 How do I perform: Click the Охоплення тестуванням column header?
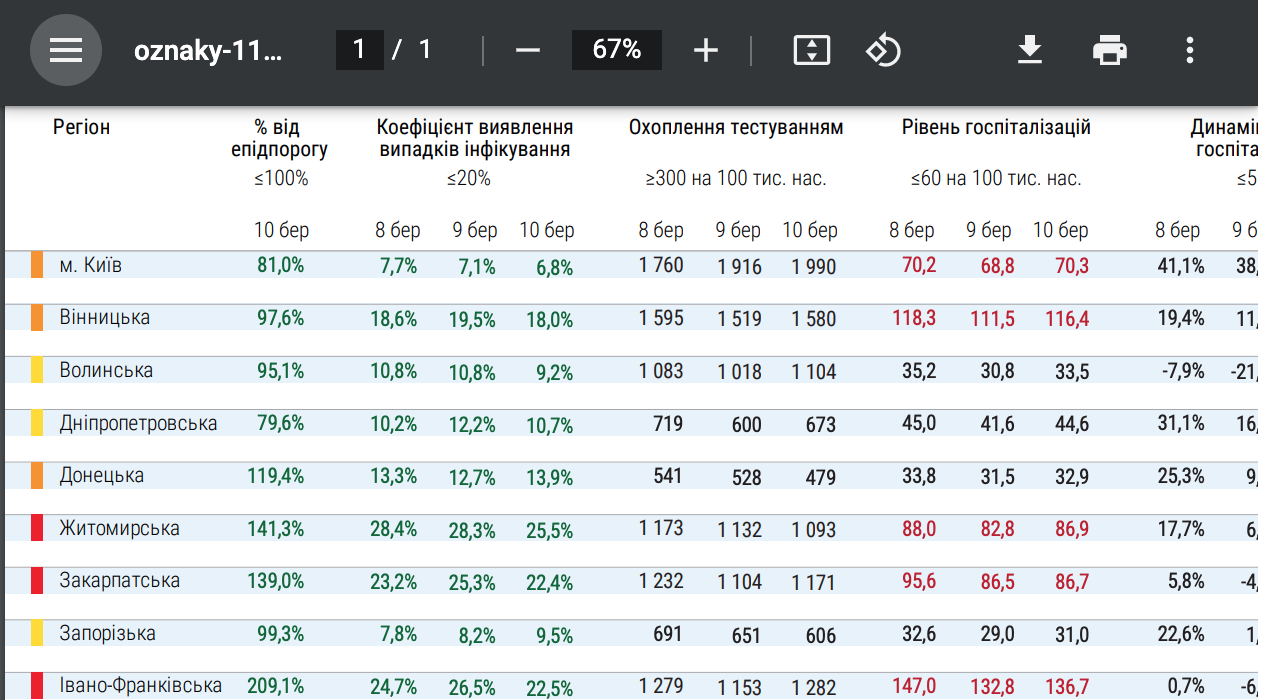pos(736,128)
